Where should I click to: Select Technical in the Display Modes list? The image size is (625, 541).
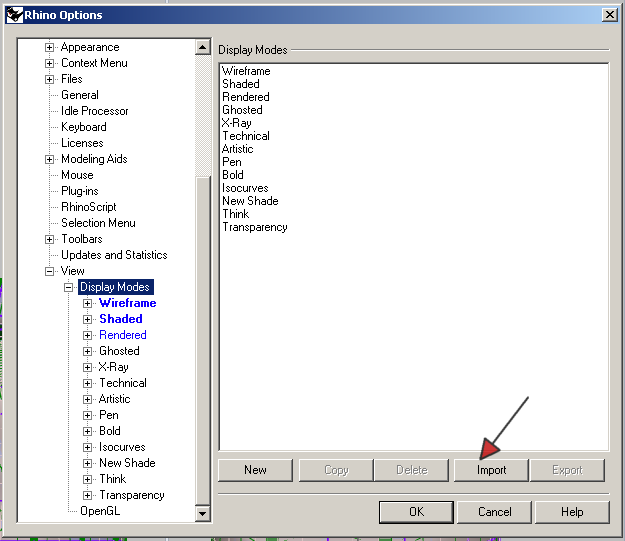246,136
